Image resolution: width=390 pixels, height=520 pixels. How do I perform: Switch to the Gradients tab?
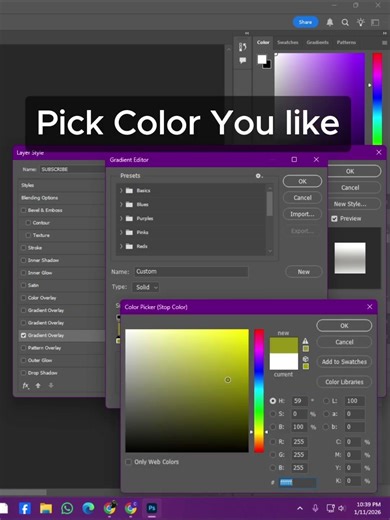318,42
